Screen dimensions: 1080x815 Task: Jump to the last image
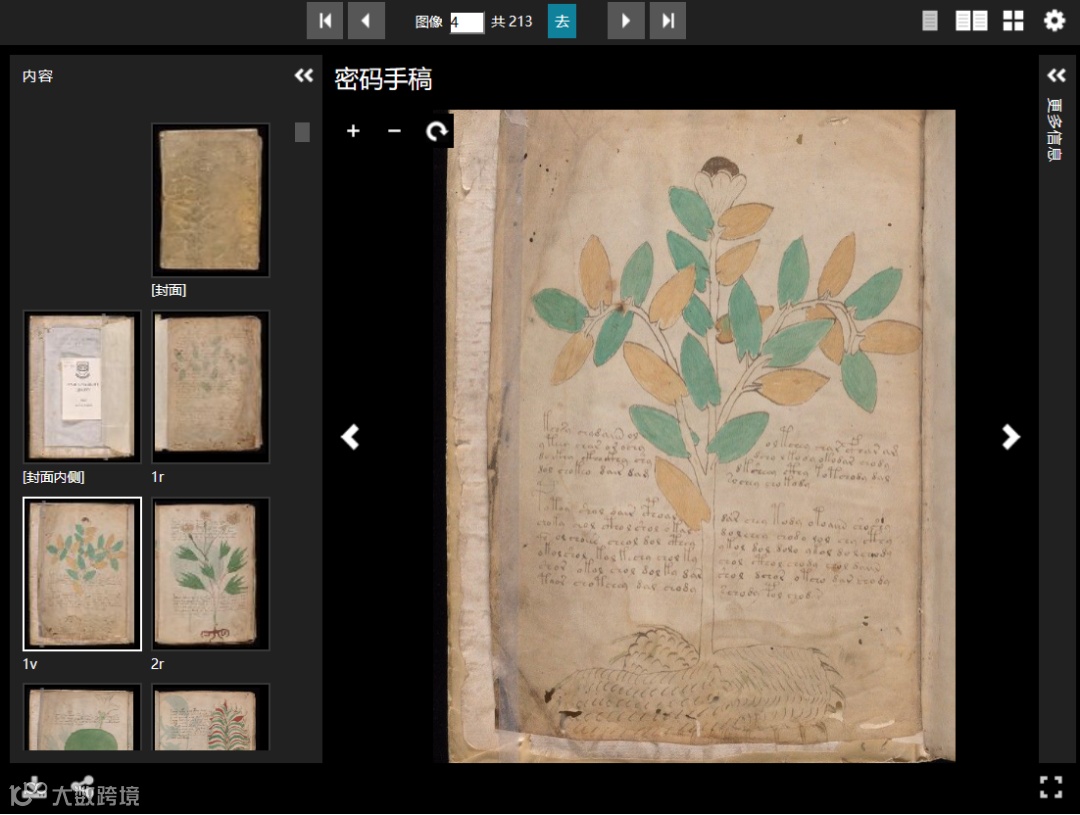click(x=668, y=21)
